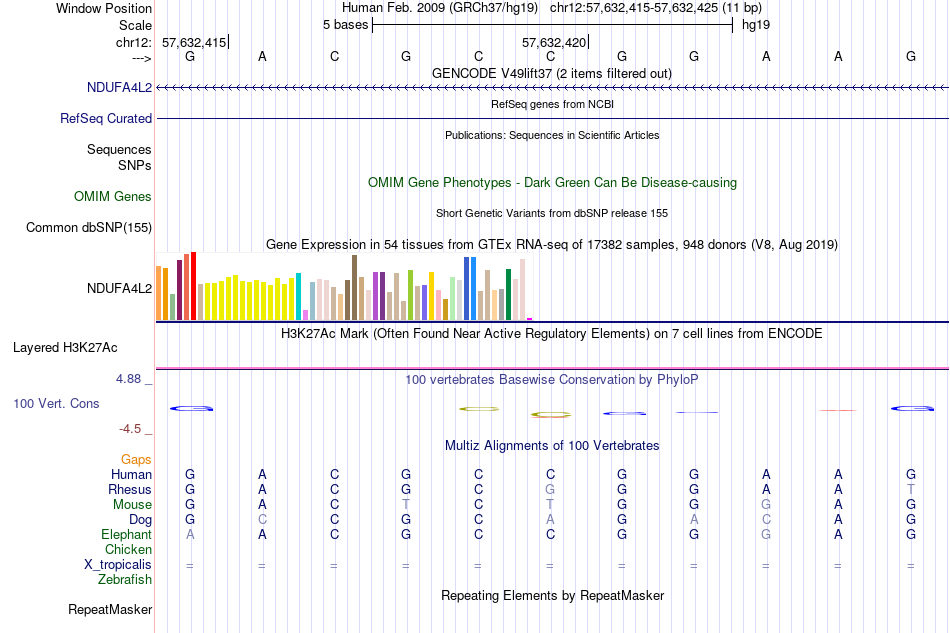Click the Chicken species row label
The image size is (950, 633).
pos(128,550)
